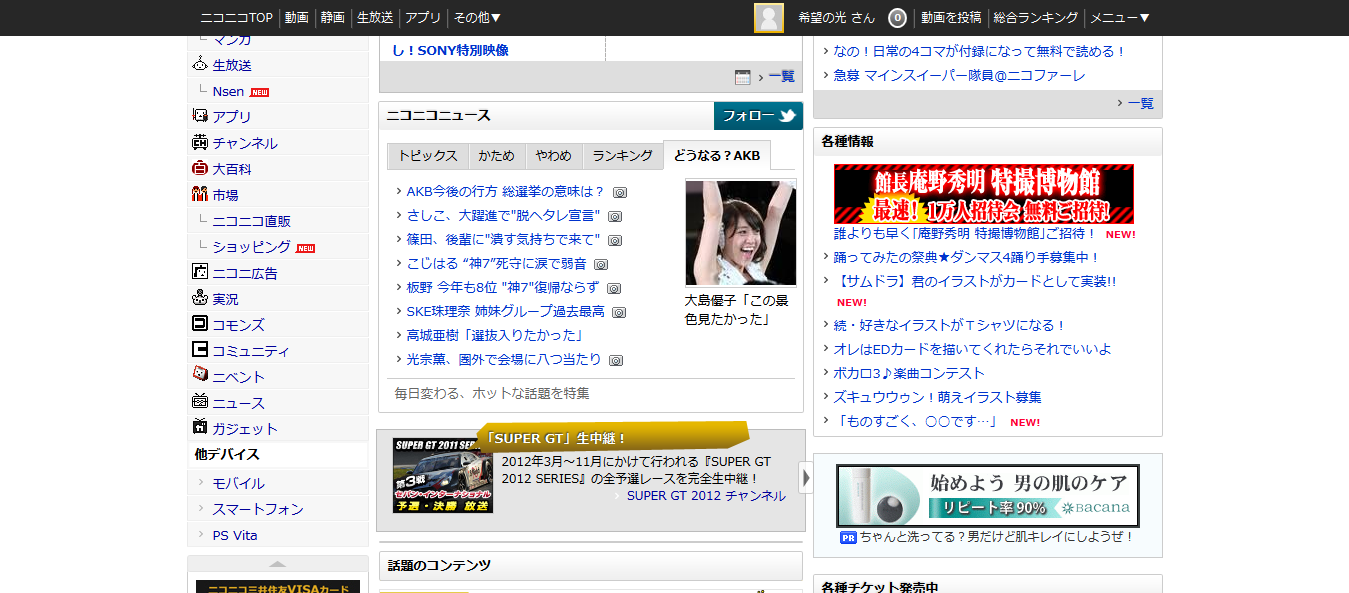Switch to トピックス news tab

pos(428,156)
